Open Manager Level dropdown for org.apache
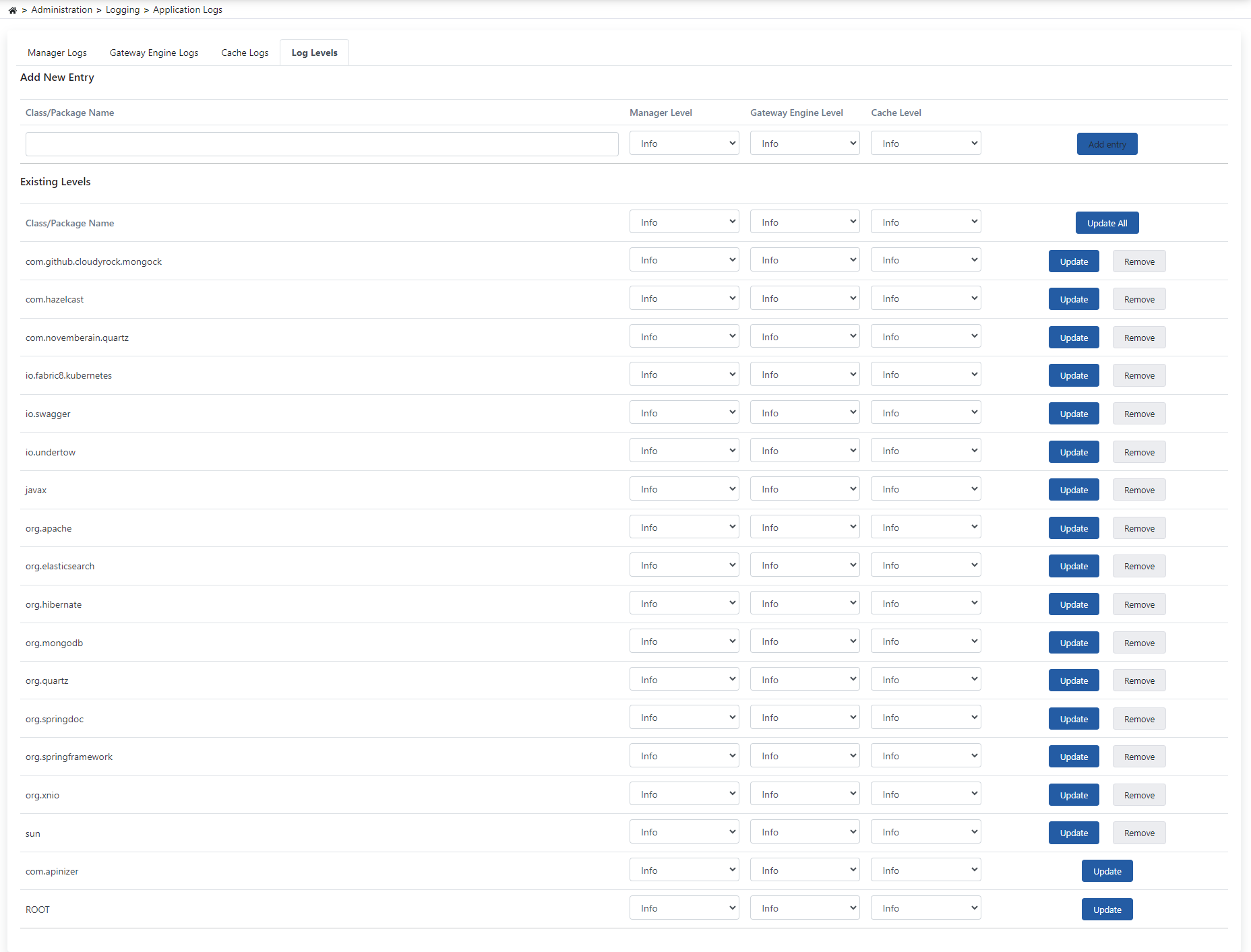 [683, 528]
